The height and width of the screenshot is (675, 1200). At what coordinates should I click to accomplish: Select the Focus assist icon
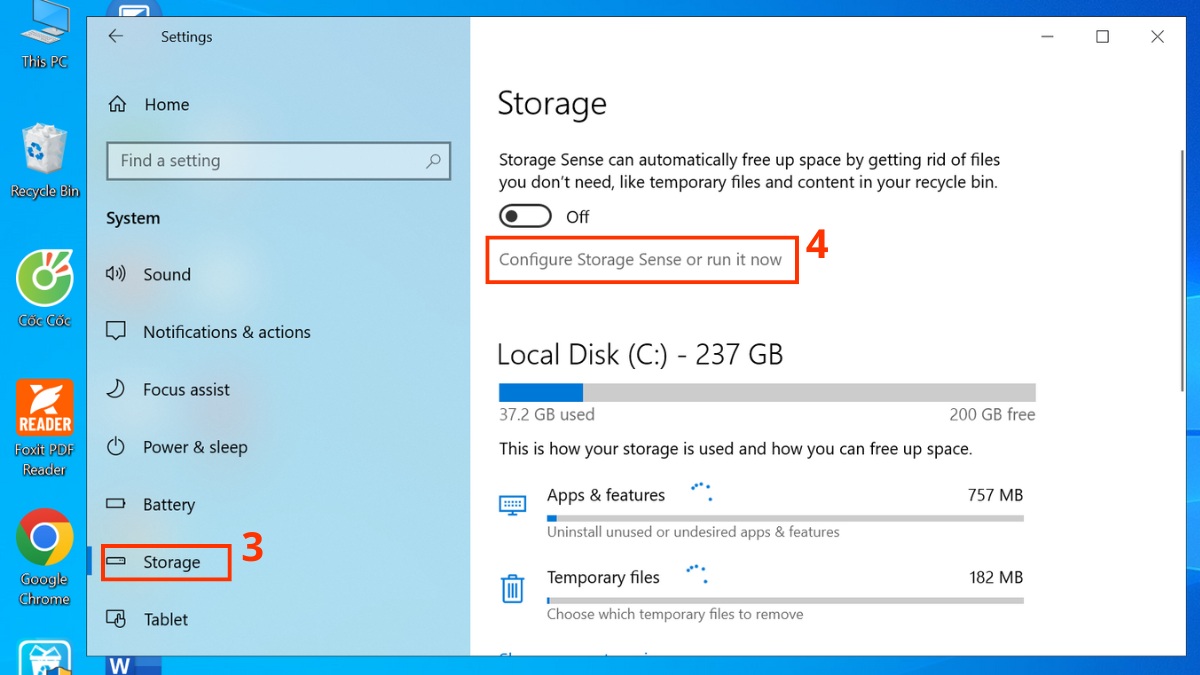[x=116, y=389]
